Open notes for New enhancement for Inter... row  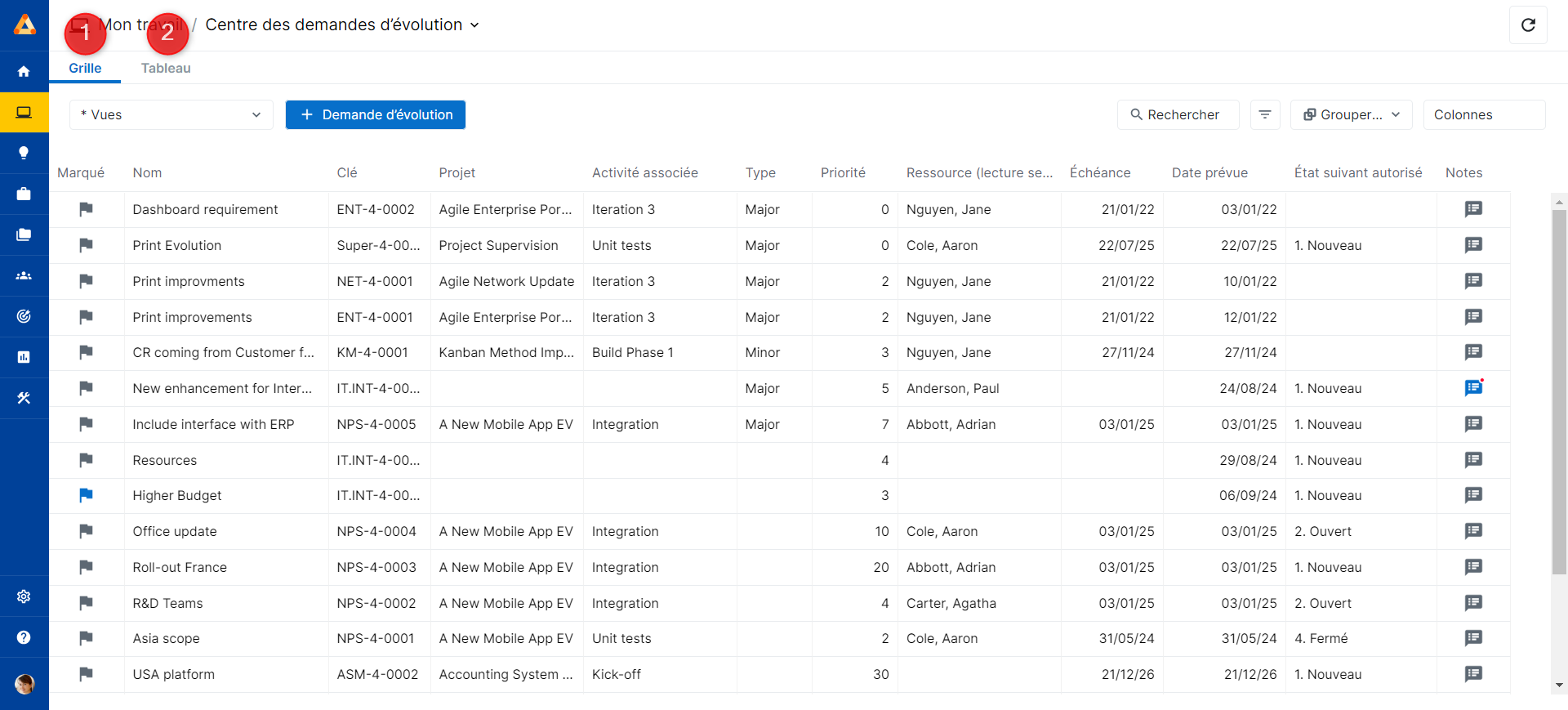[1473, 388]
